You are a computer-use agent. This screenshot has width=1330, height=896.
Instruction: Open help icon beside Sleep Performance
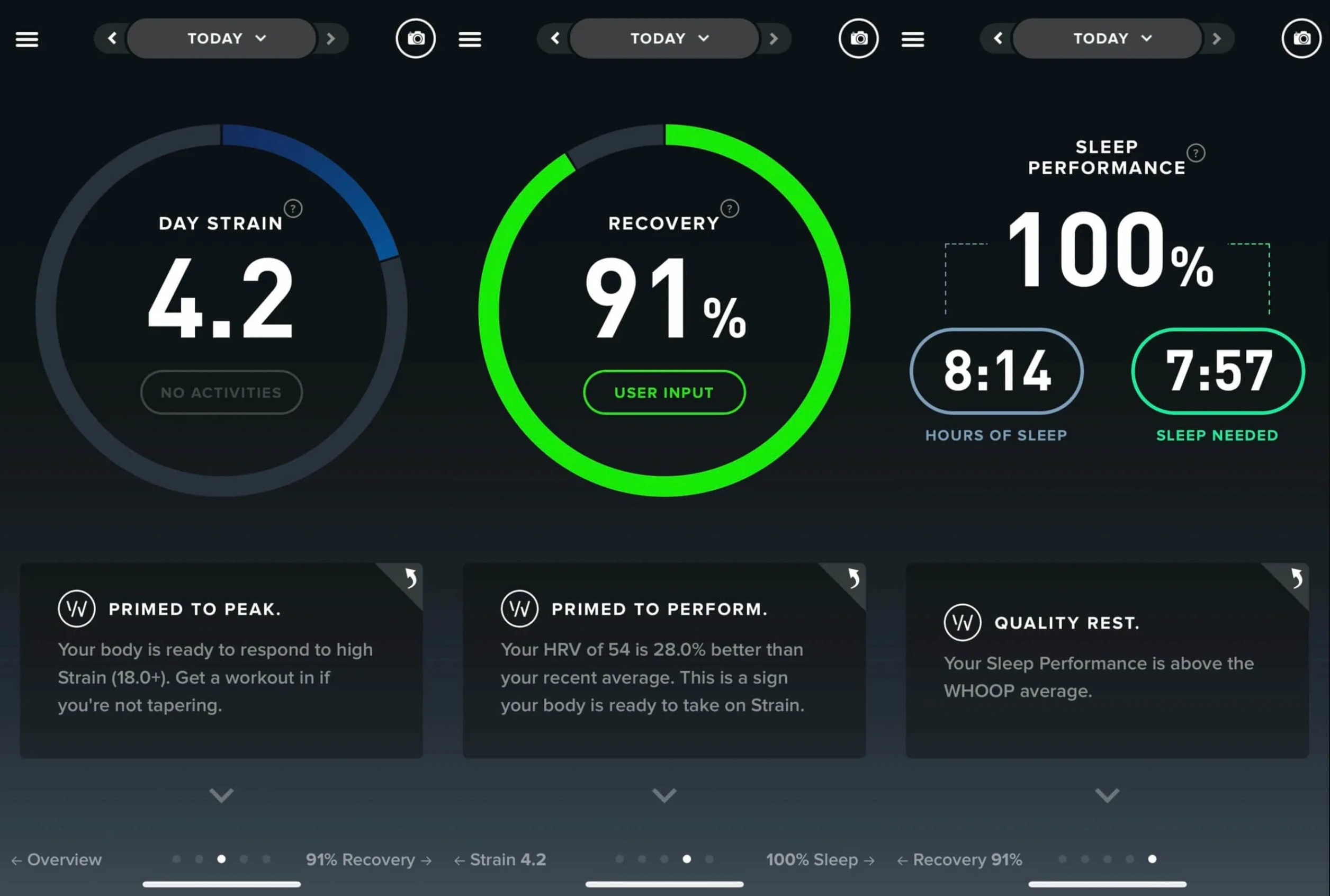[1195, 153]
